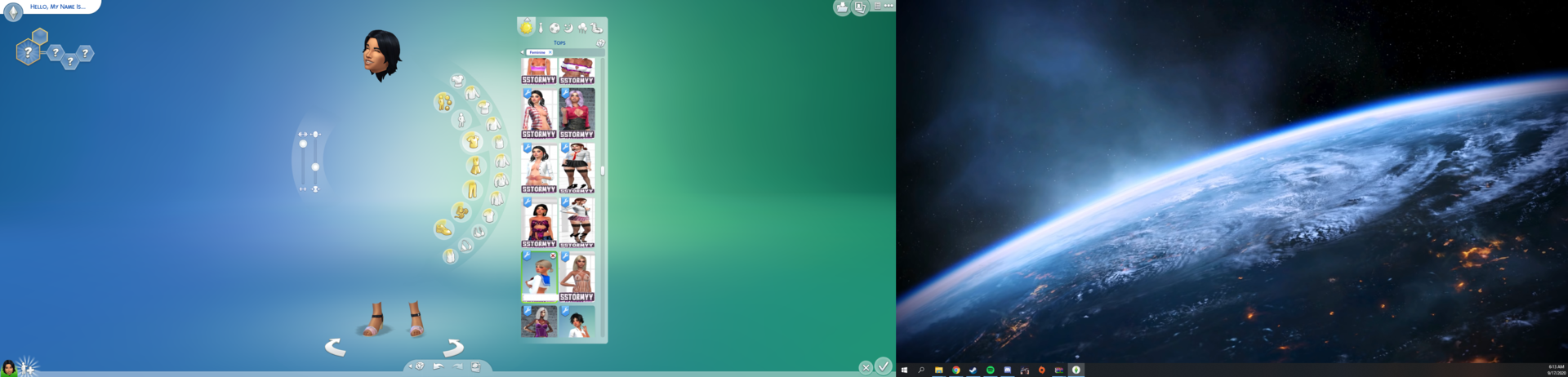This screenshot has height=377, width=1568.
Task: Select the yellow Accessories category icon
Action: [x=461, y=211]
